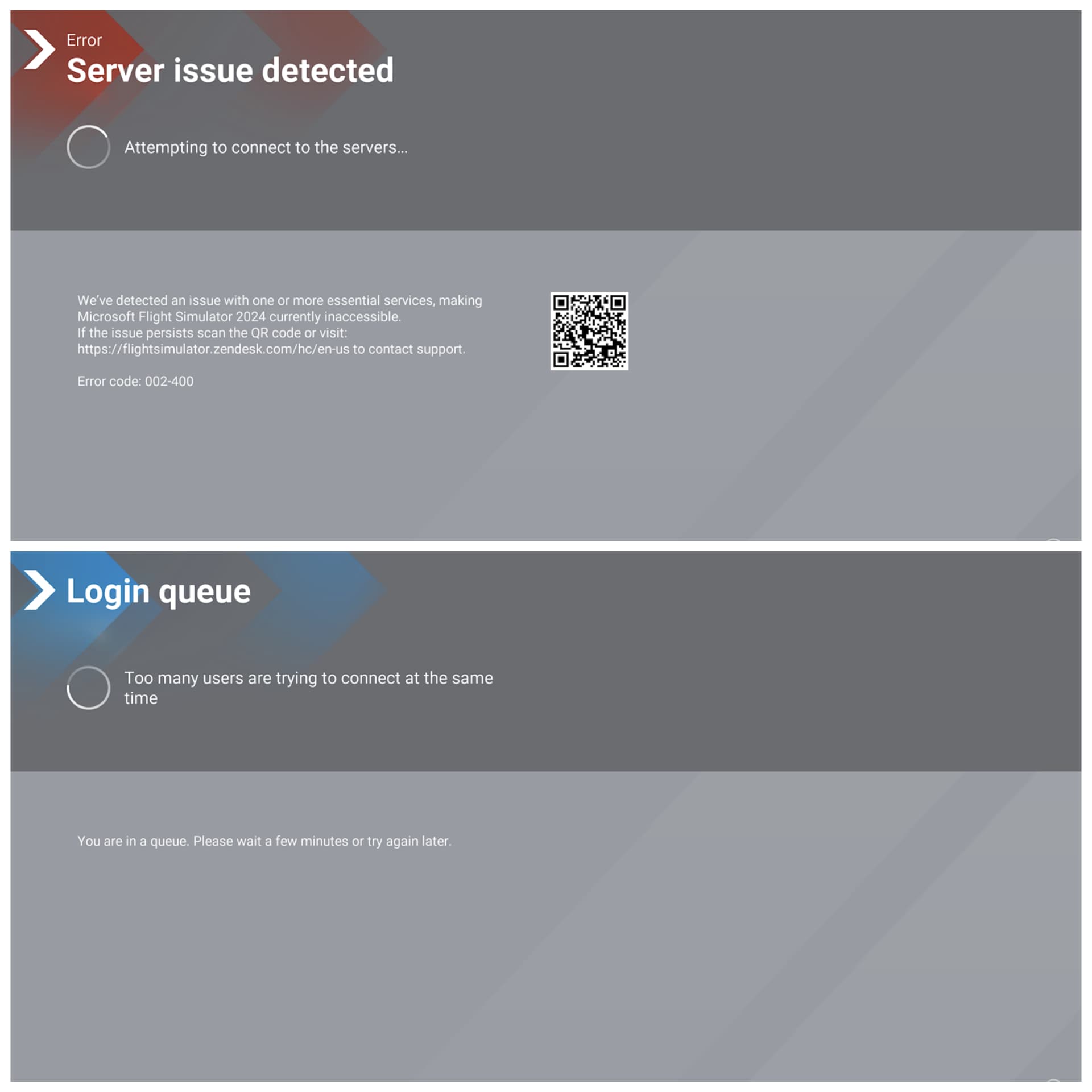Click the partial circle icon at error panel corner

(x=1054, y=539)
